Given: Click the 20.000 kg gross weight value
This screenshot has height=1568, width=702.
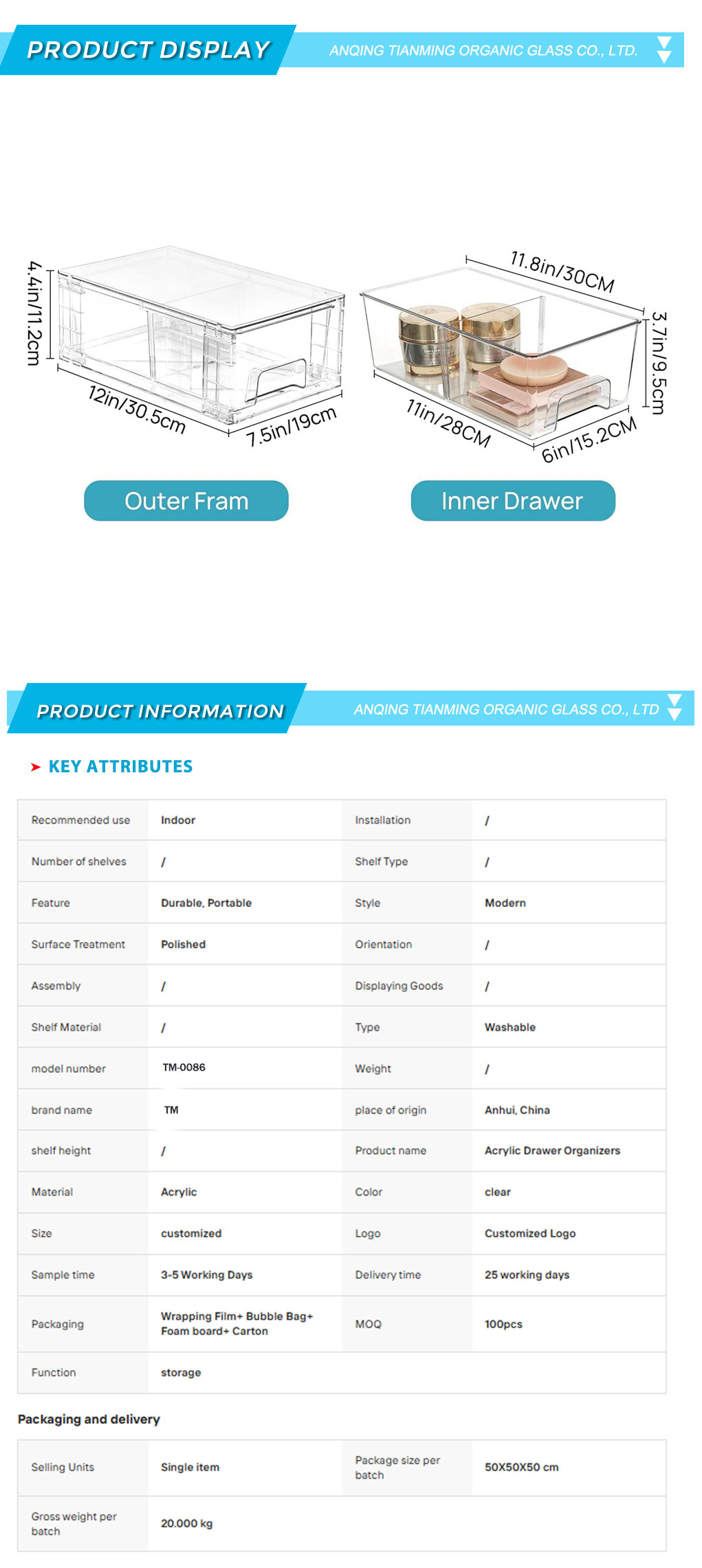Looking at the screenshot, I should point(187,1523).
